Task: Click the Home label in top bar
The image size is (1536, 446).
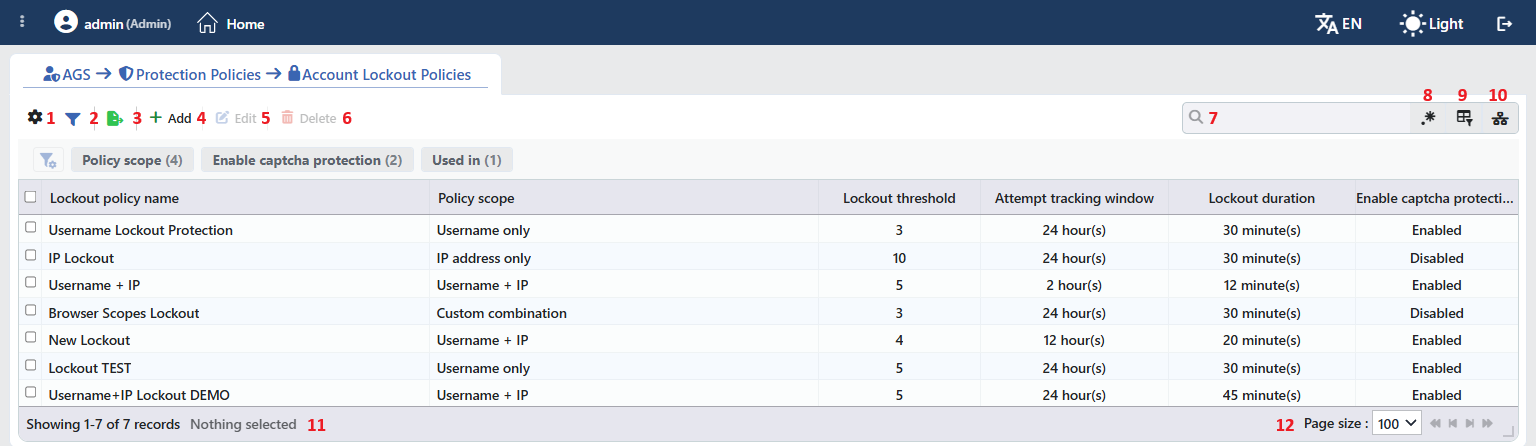Action: point(246,23)
